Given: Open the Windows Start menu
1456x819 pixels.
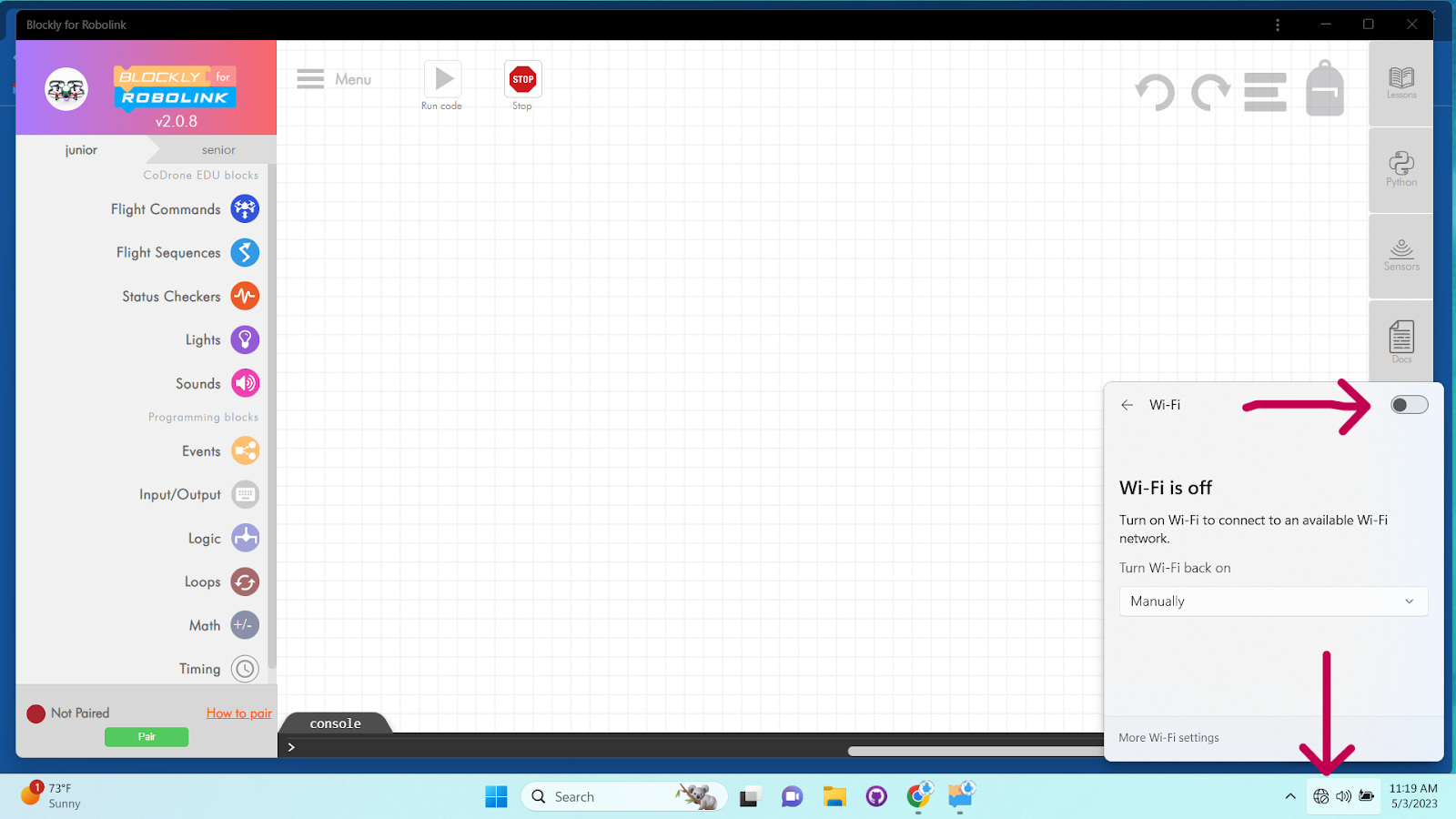Looking at the screenshot, I should [x=496, y=797].
